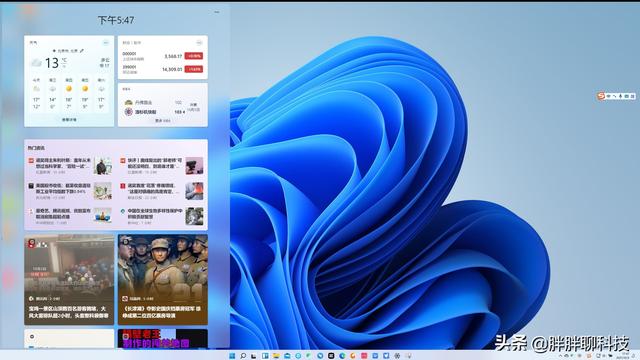Screen dimensions: 640x360
Task: Open the red square taskbar app
Action: click(364, 356)
